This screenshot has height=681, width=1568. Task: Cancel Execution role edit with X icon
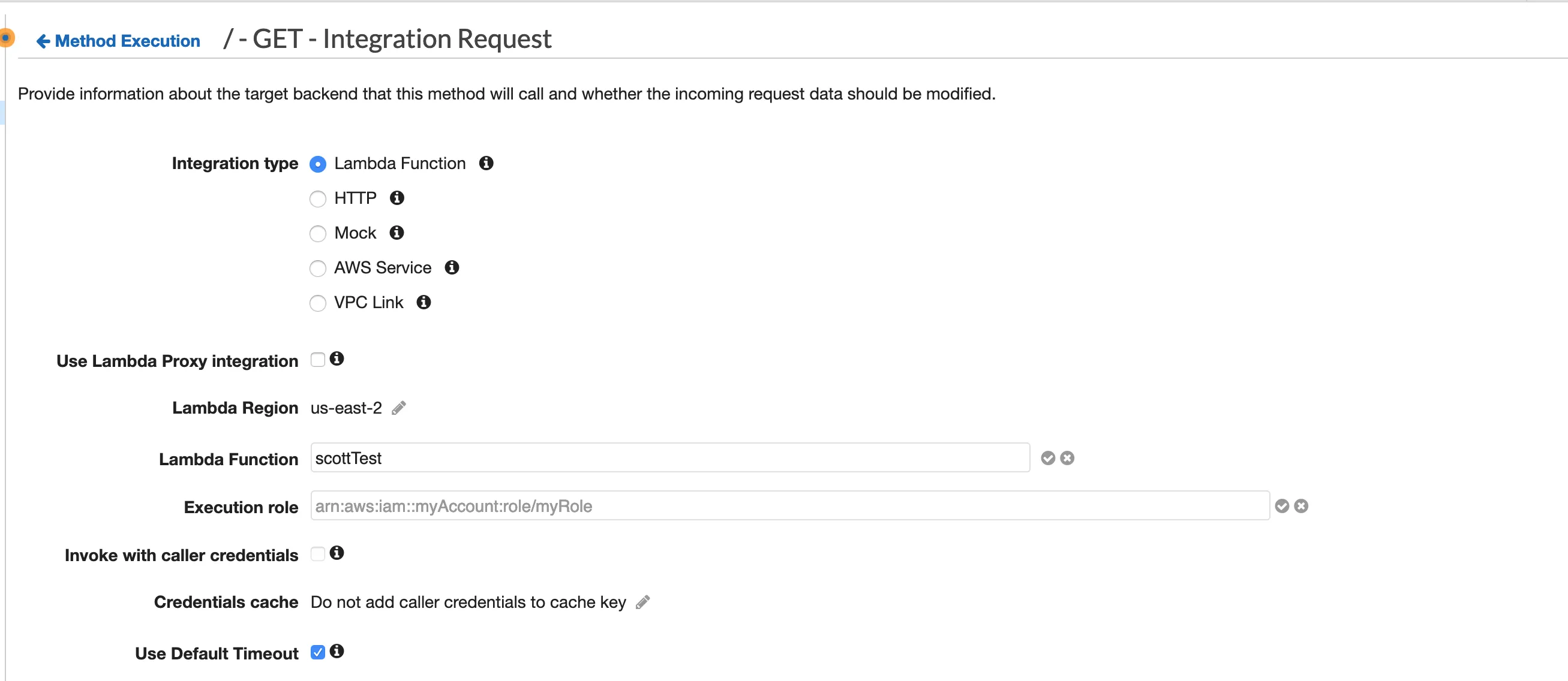(x=1302, y=506)
